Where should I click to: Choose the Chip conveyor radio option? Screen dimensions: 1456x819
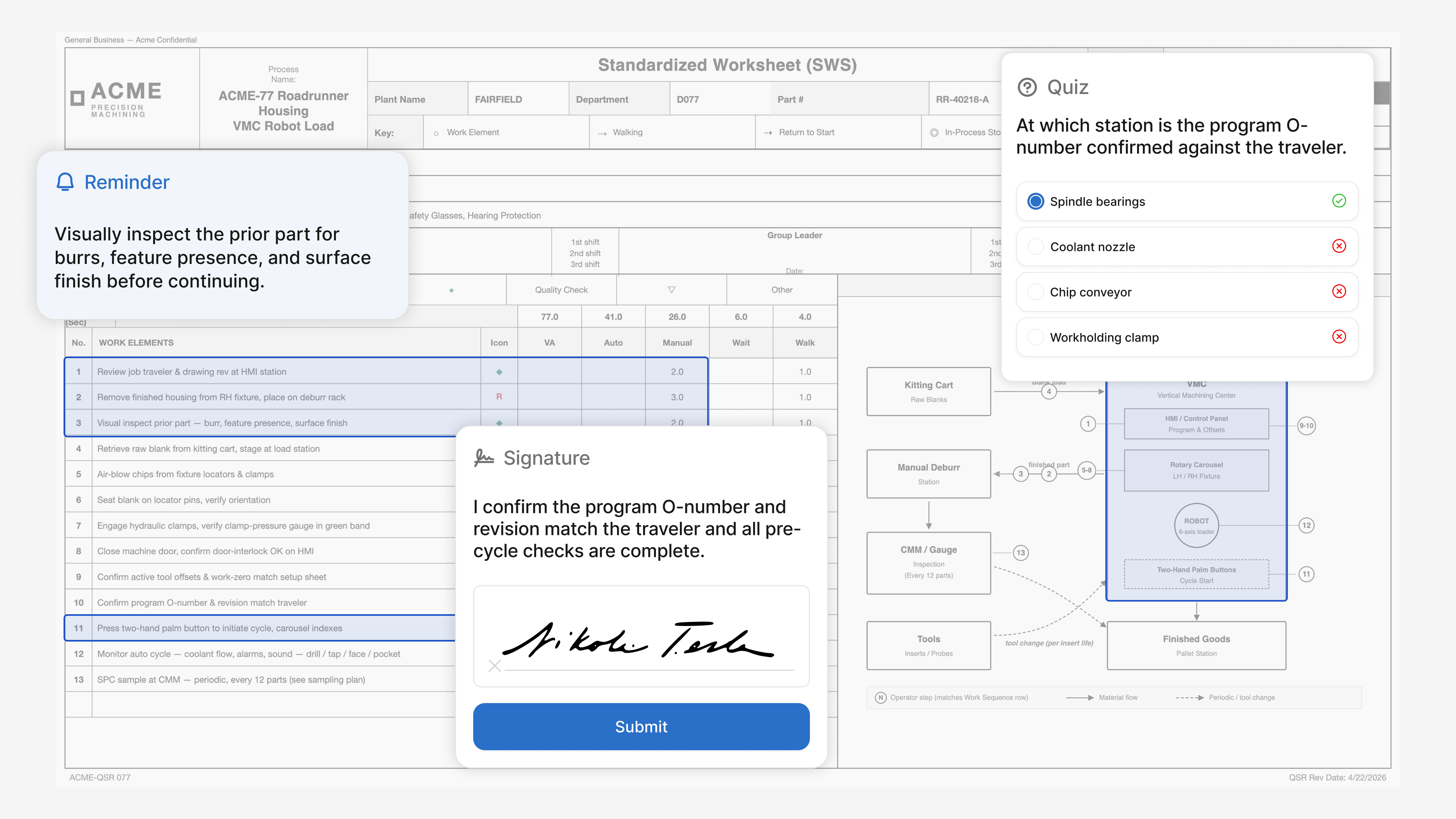pos(1036,292)
